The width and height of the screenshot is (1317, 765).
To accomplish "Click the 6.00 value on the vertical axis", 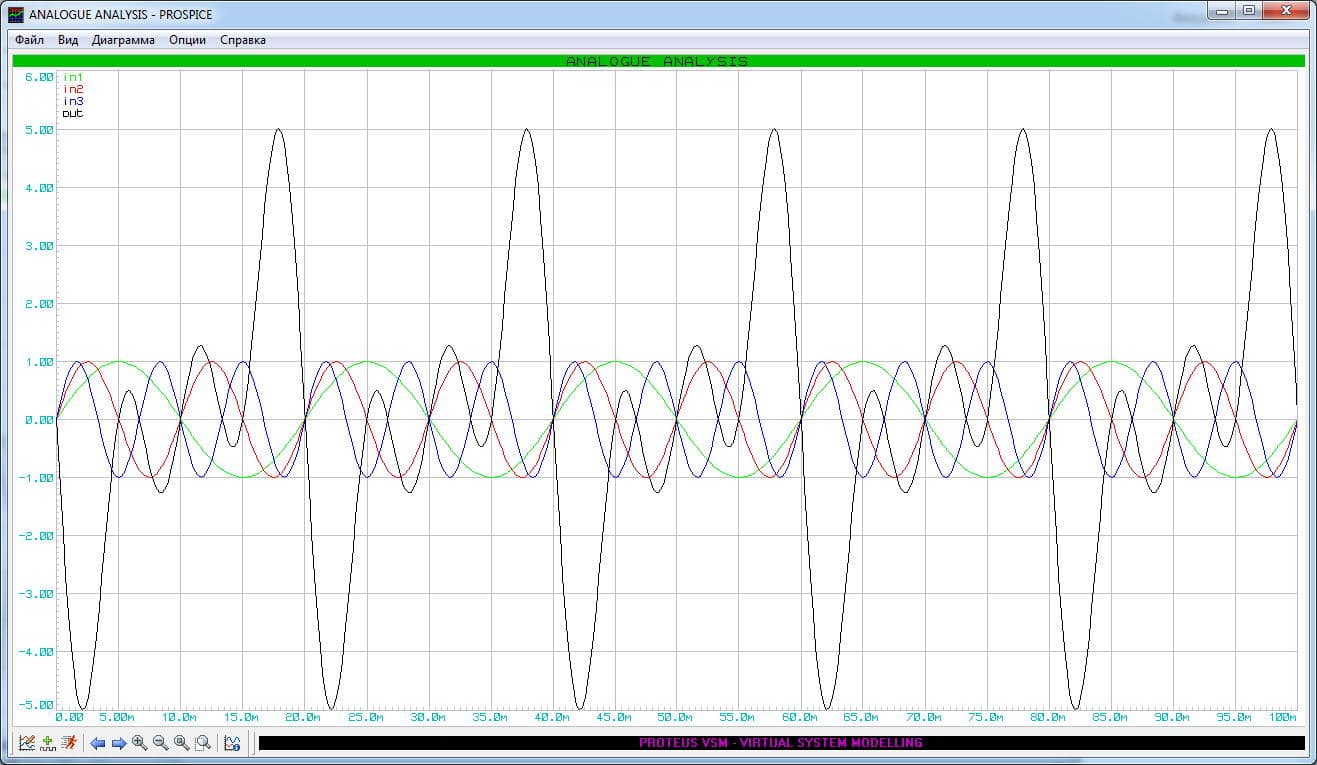I will (38, 77).
